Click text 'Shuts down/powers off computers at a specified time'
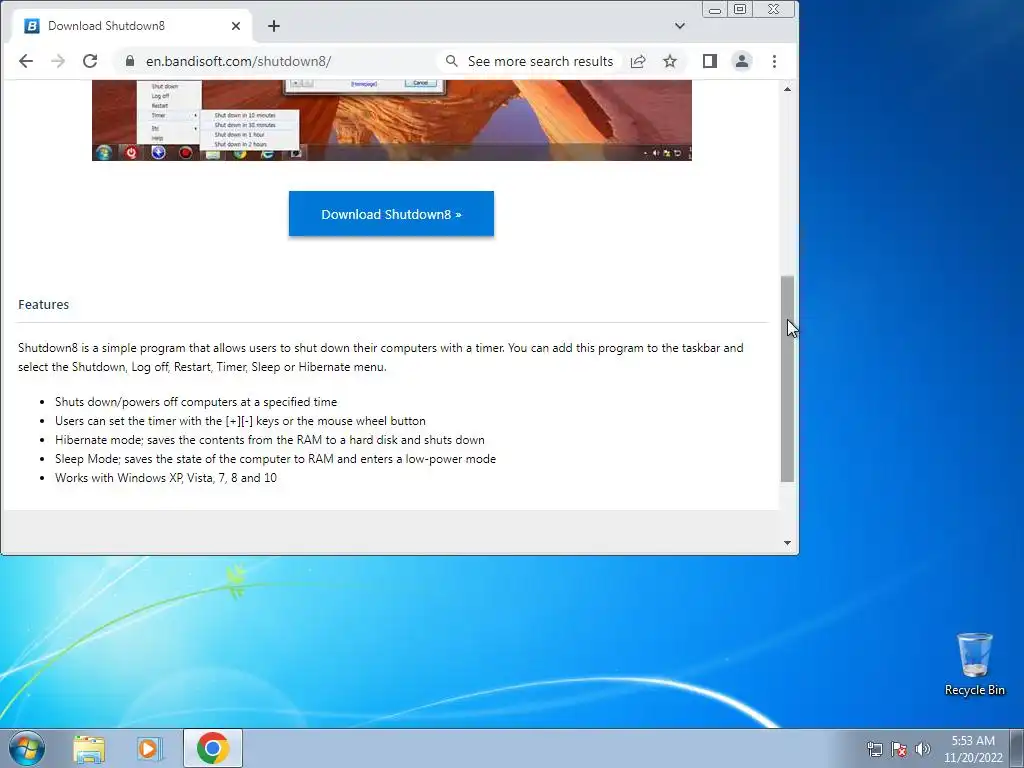This screenshot has width=1024, height=768. (x=196, y=402)
